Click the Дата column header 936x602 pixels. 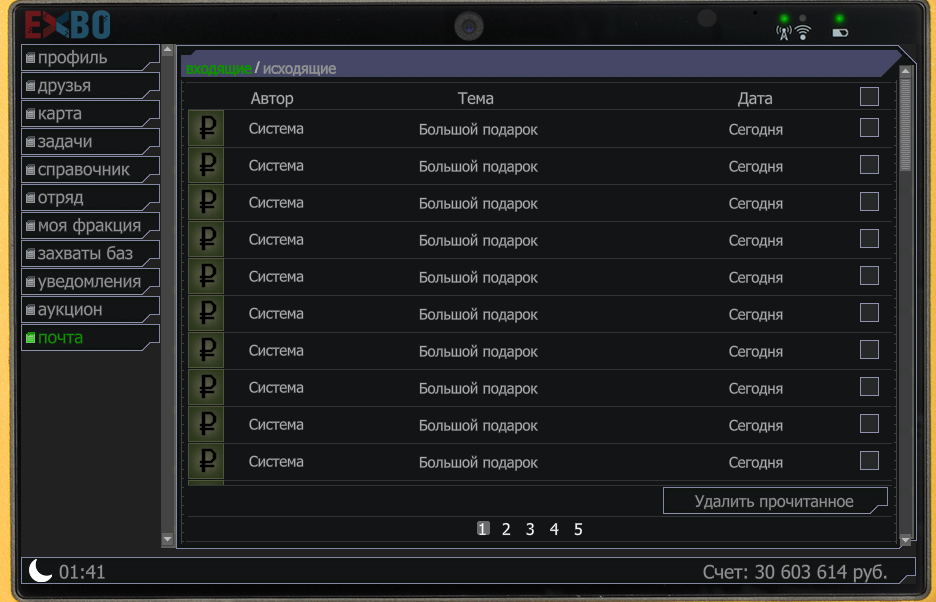point(755,98)
